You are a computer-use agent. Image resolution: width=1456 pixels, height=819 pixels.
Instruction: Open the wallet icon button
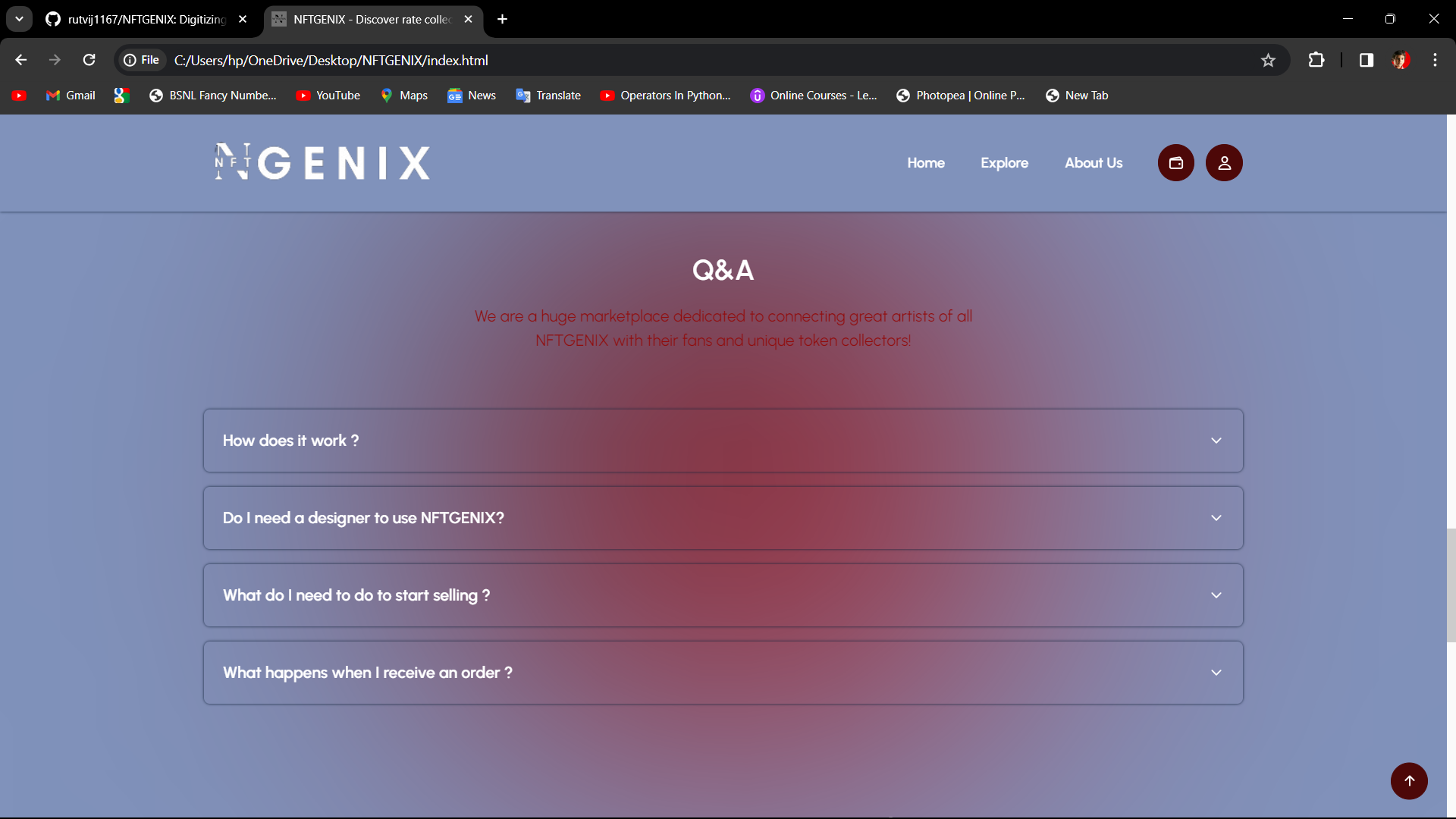tap(1175, 163)
